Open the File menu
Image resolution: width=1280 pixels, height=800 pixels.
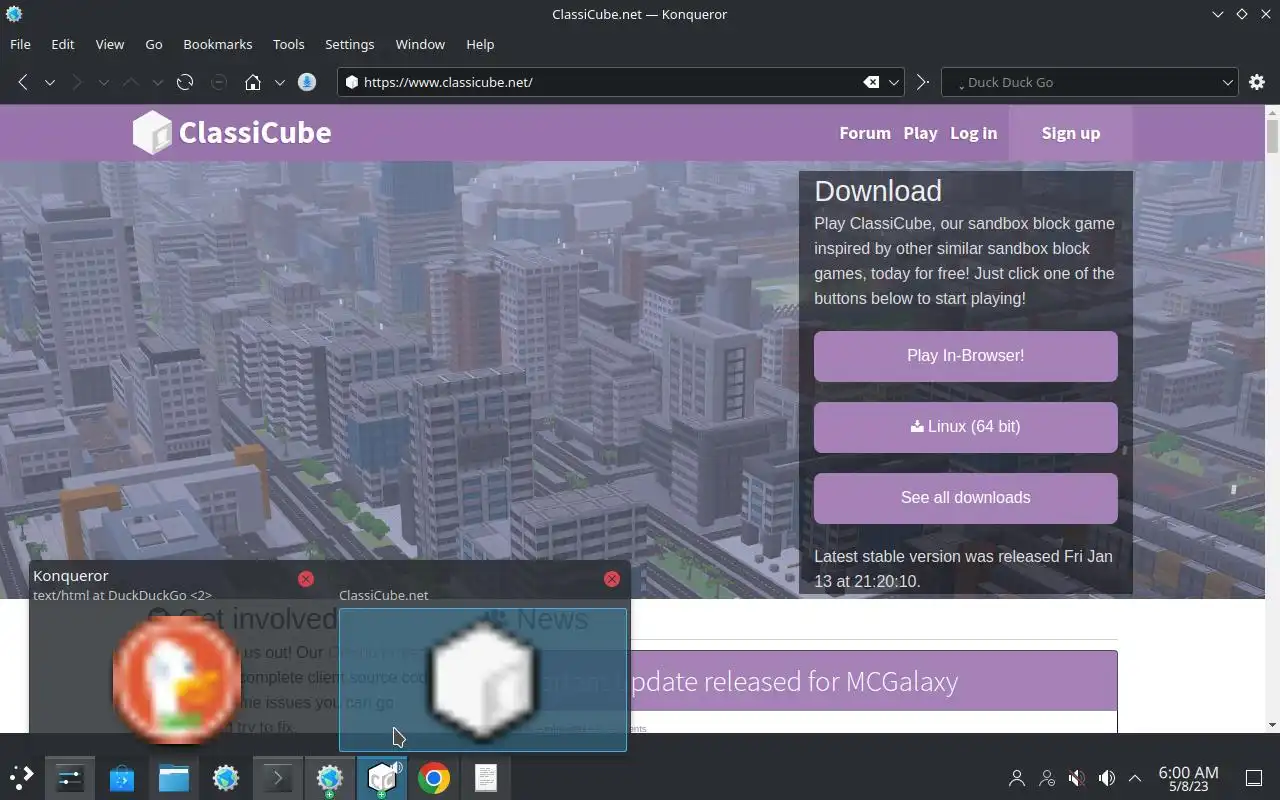tap(20, 44)
